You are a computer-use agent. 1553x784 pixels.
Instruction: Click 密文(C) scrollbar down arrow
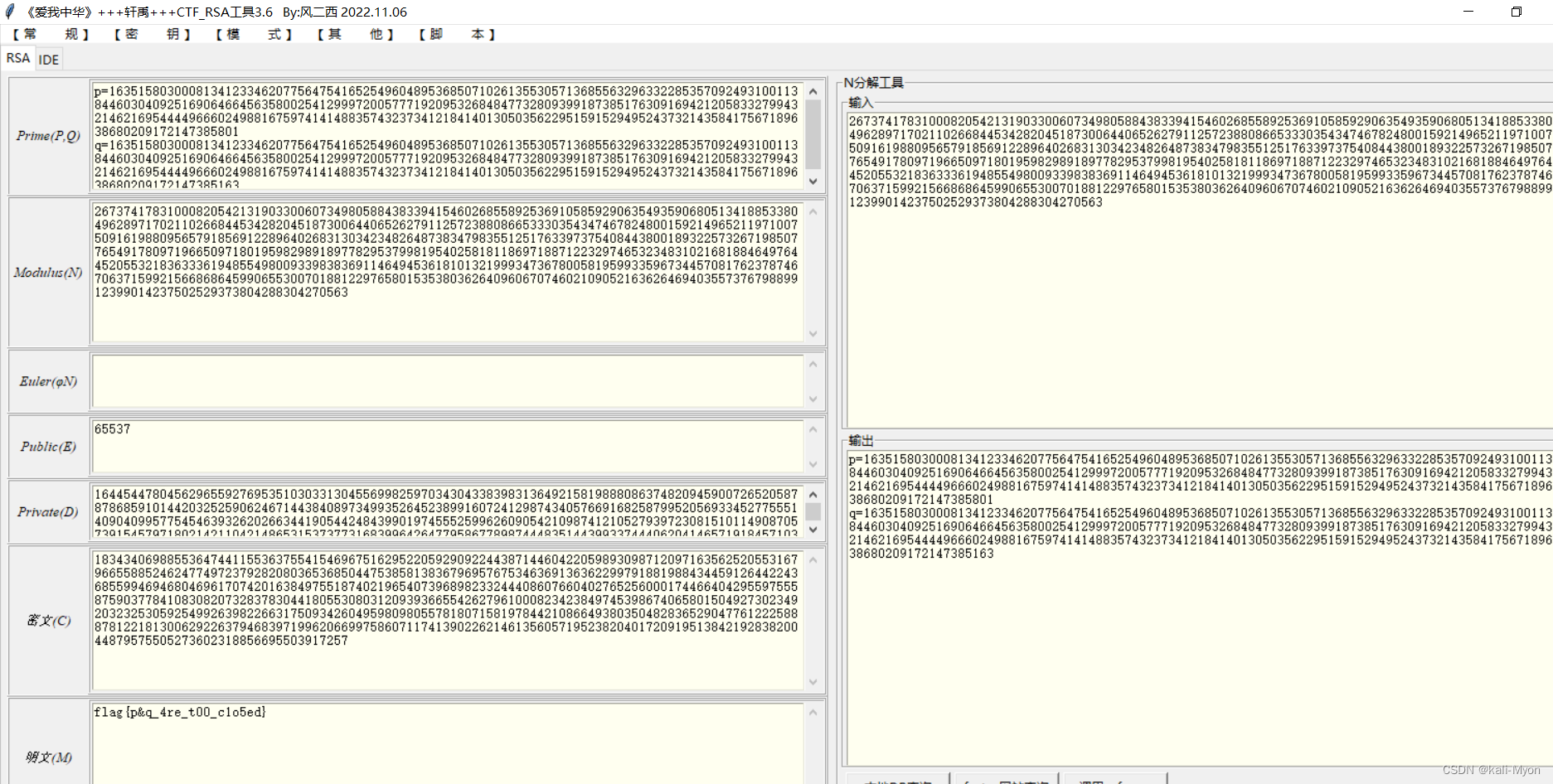point(813,681)
